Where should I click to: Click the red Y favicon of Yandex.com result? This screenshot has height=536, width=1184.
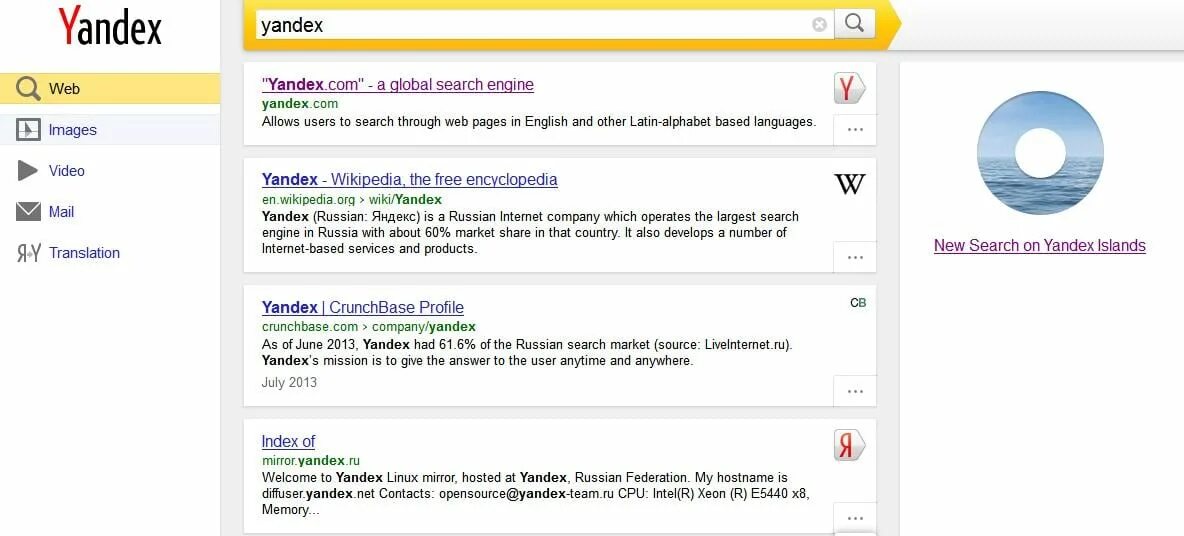849,89
